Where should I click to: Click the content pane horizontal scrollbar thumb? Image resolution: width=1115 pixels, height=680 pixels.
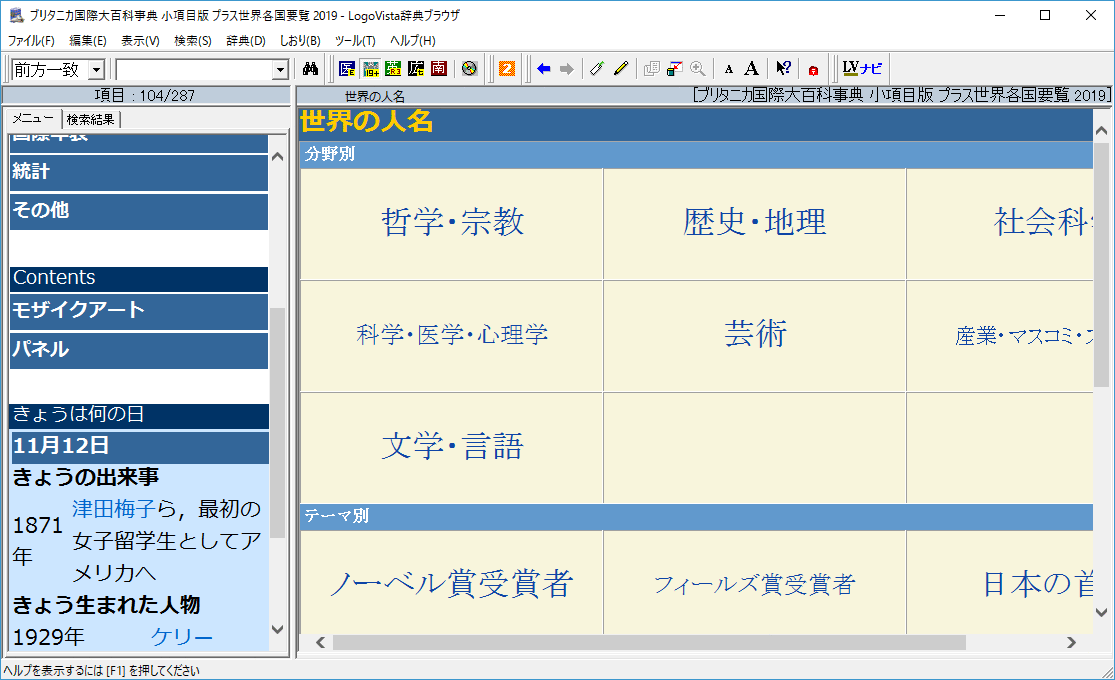(649, 642)
